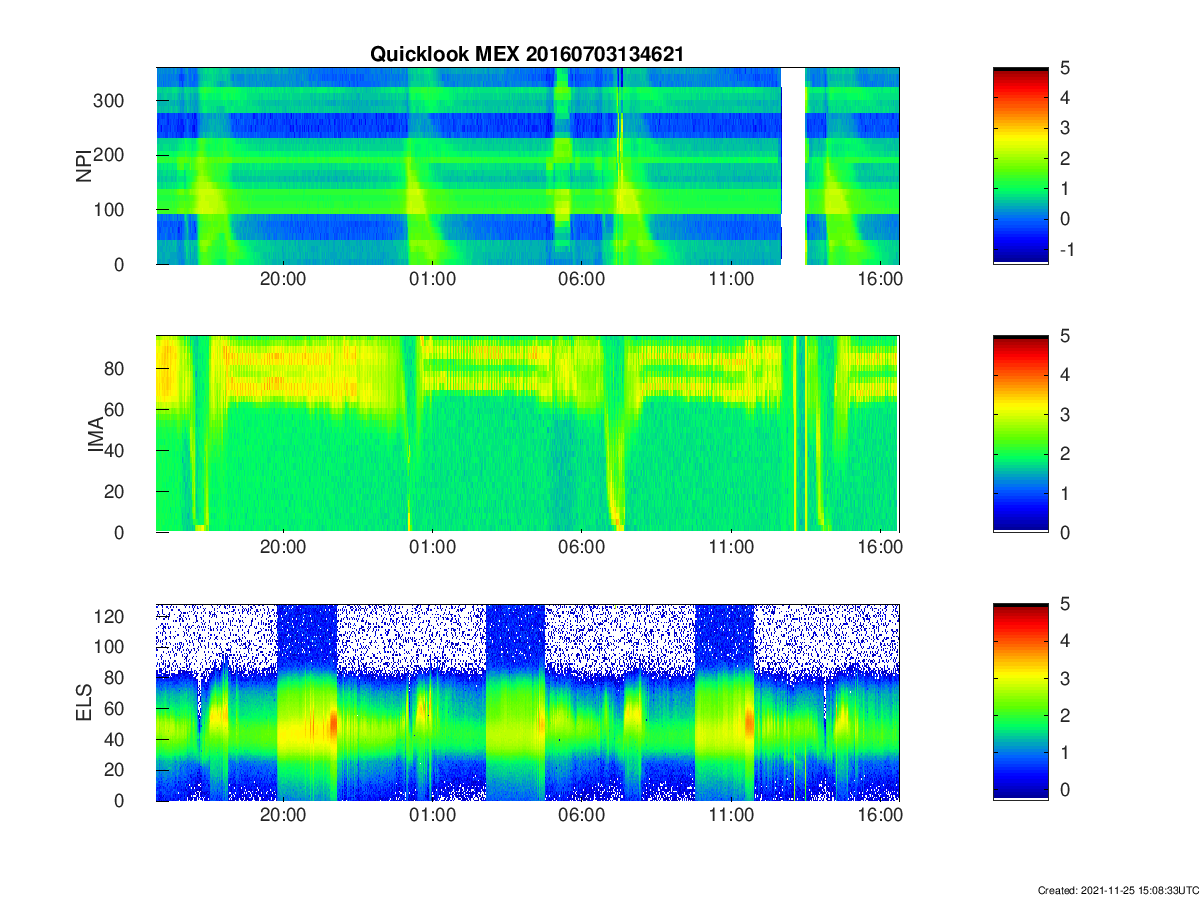
Task: Click the 3 label on NPI colorbar
Action: (x=1065, y=128)
